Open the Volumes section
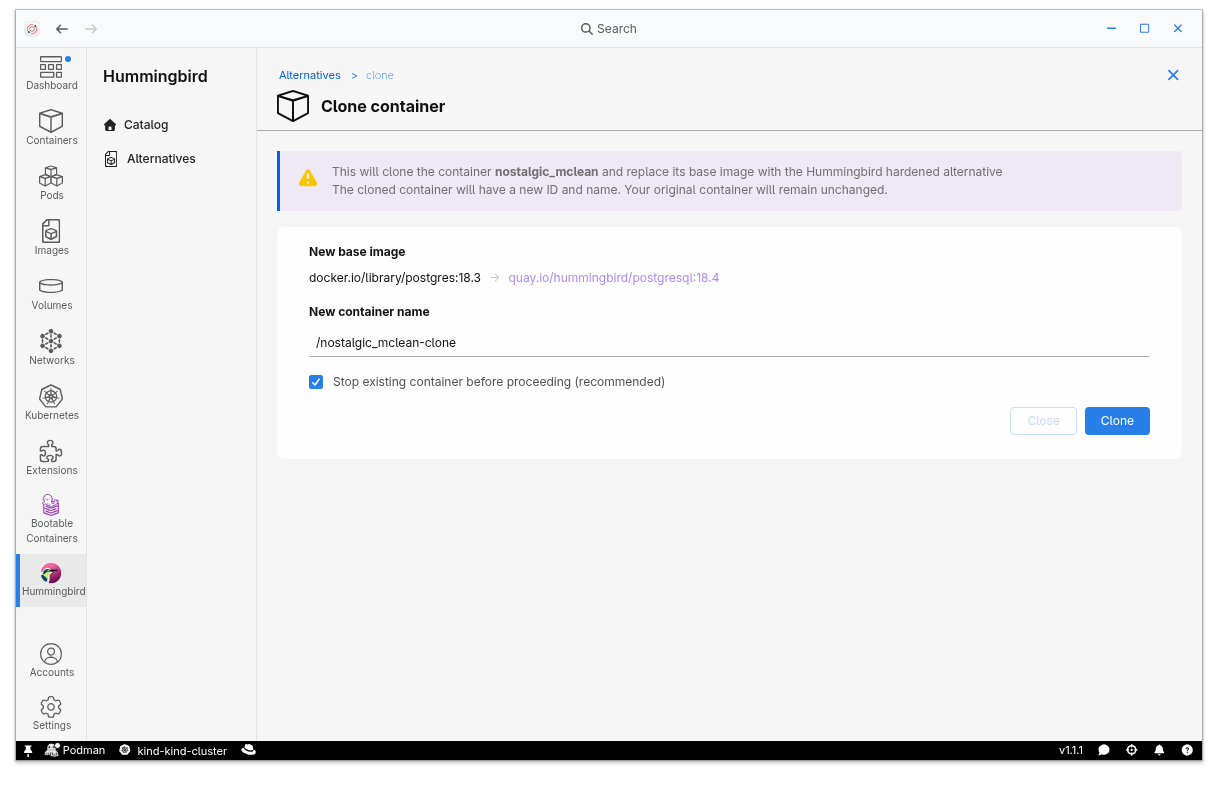The image size is (1218, 792). coord(51,293)
